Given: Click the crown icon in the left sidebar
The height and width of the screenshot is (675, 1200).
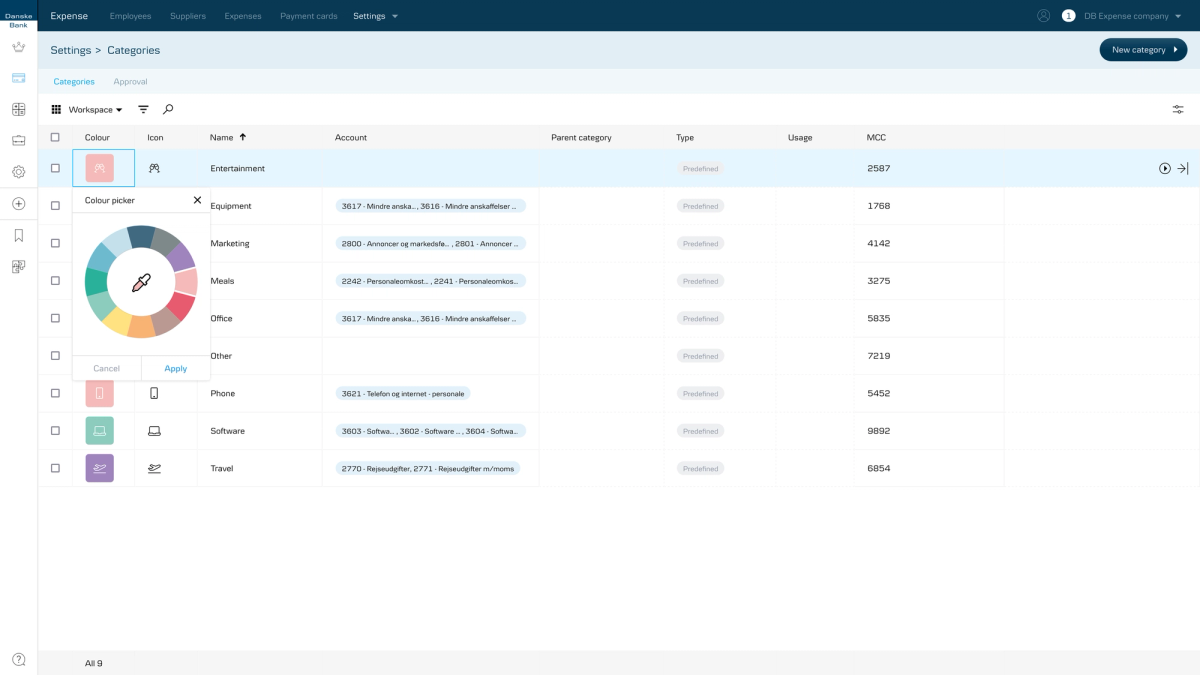Looking at the screenshot, I should pyautogui.click(x=18, y=47).
